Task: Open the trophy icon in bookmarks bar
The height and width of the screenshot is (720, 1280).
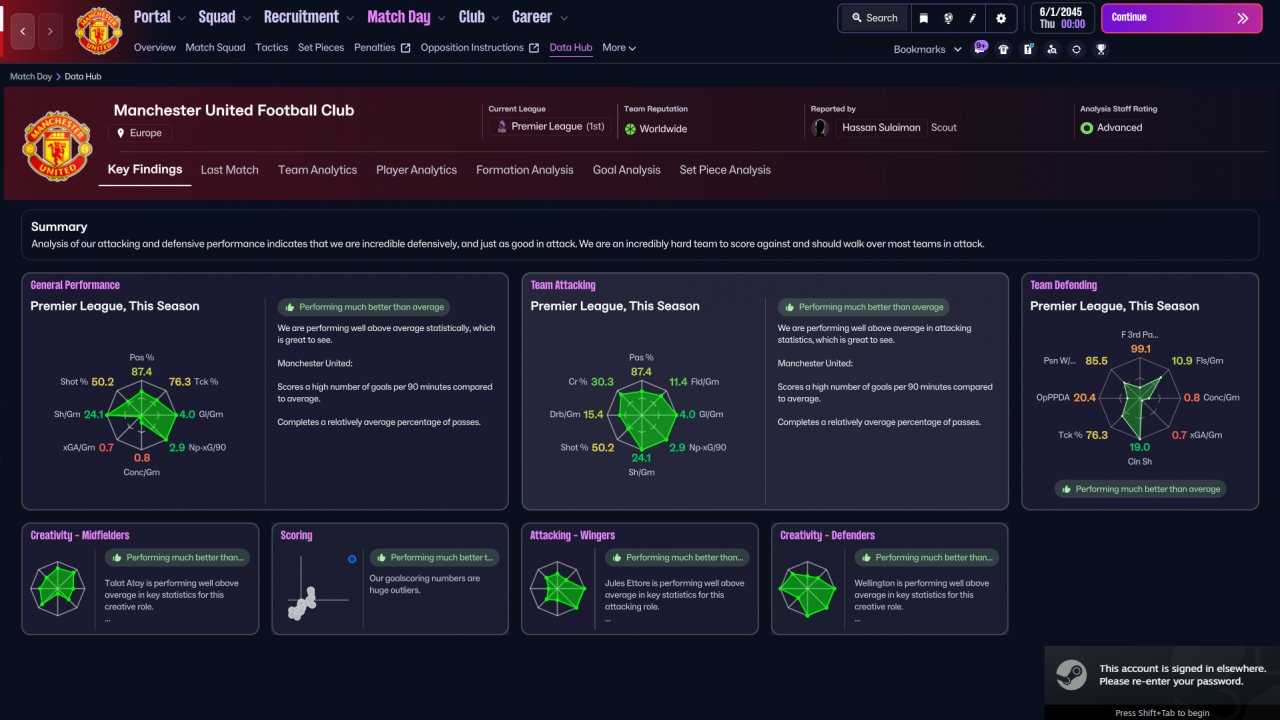Action: coord(1101,49)
